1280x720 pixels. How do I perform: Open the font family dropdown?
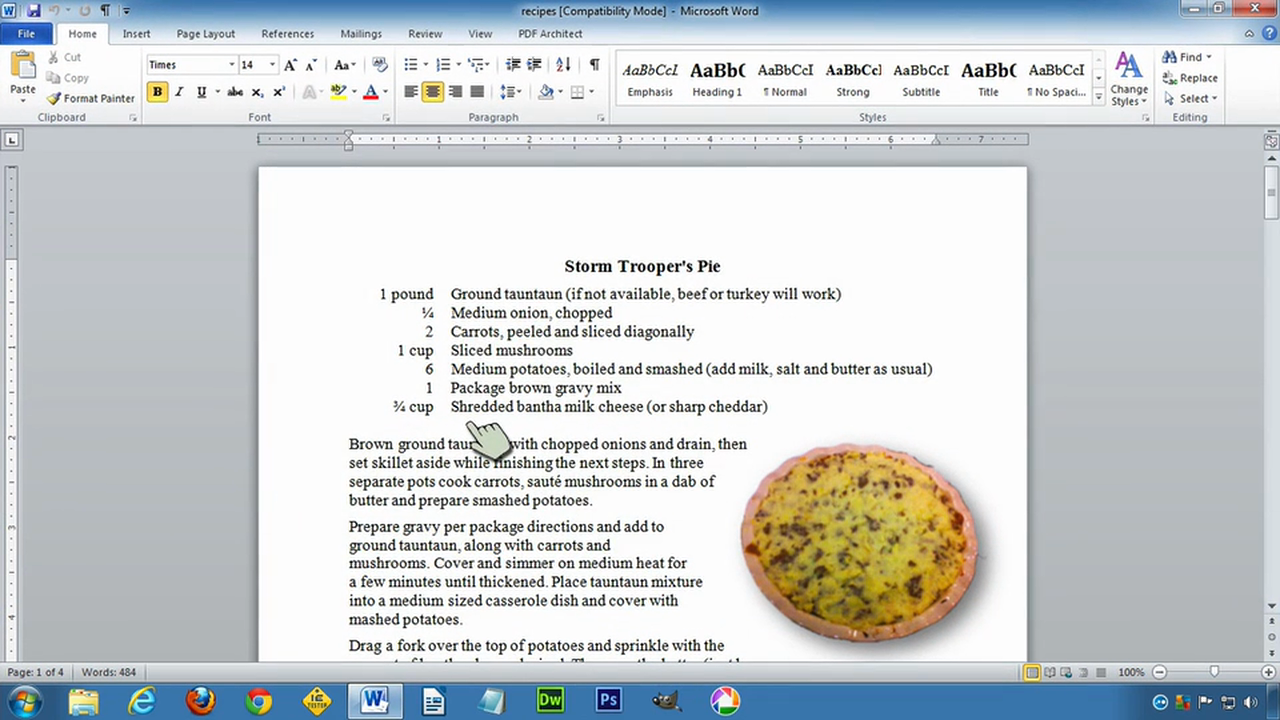(x=231, y=64)
